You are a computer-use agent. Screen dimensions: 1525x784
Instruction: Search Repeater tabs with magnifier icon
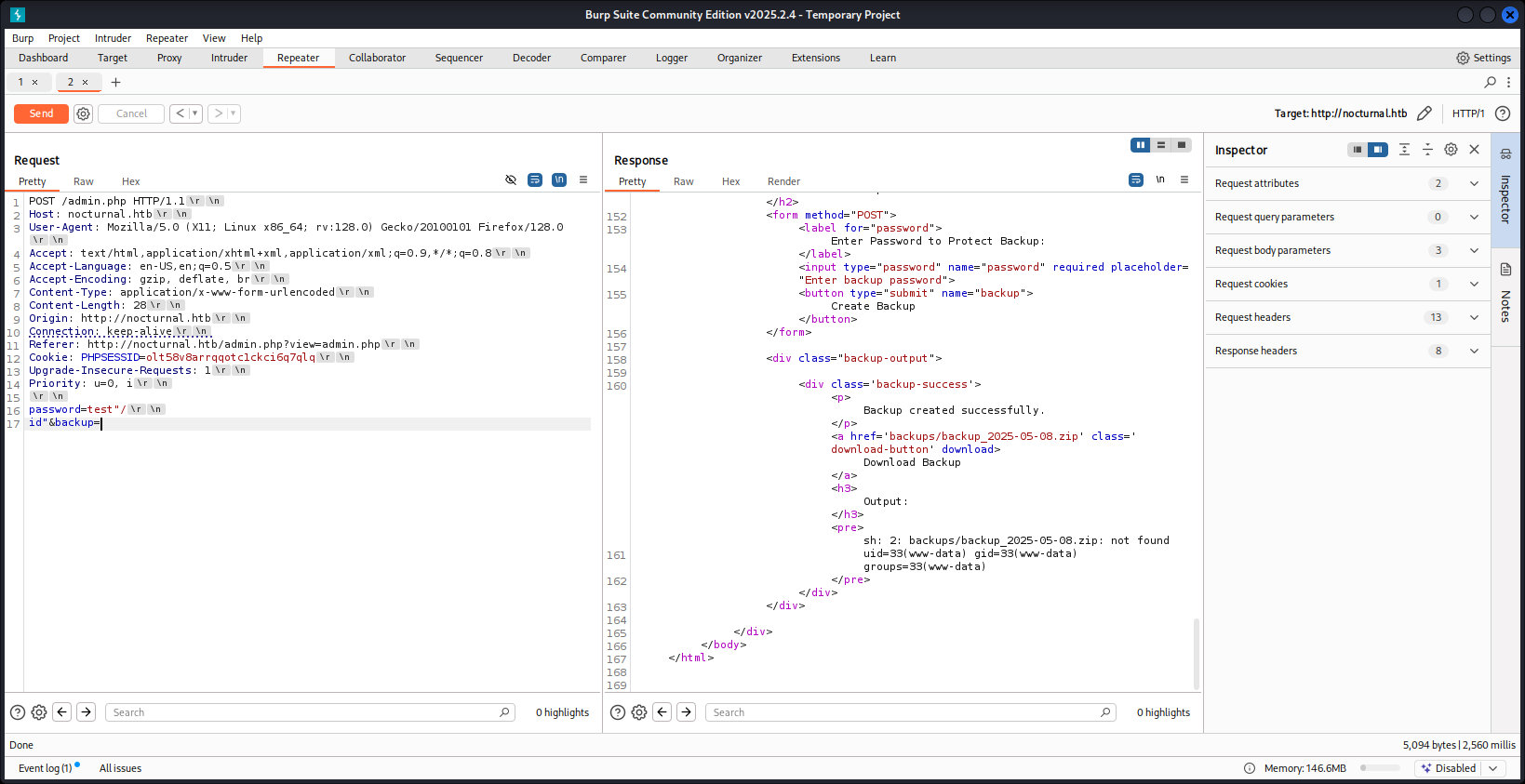[1491, 82]
